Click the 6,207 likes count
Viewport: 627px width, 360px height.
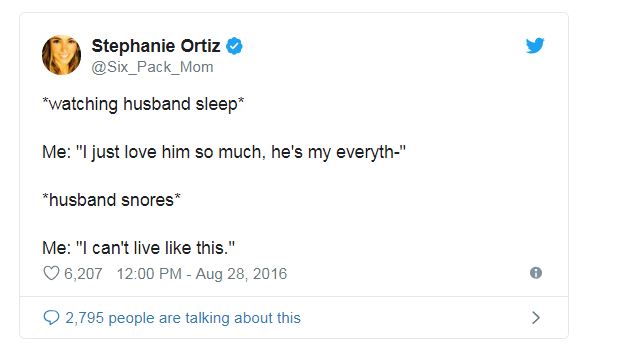click(83, 274)
